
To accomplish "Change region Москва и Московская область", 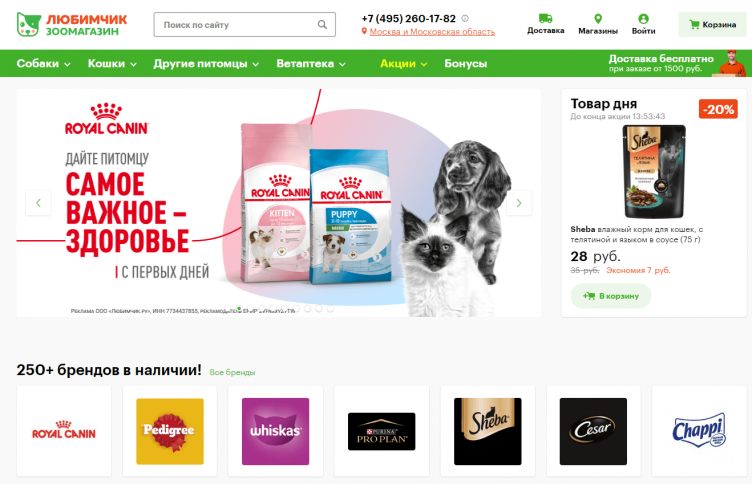I will pyautogui.click(x=432, y=32).
